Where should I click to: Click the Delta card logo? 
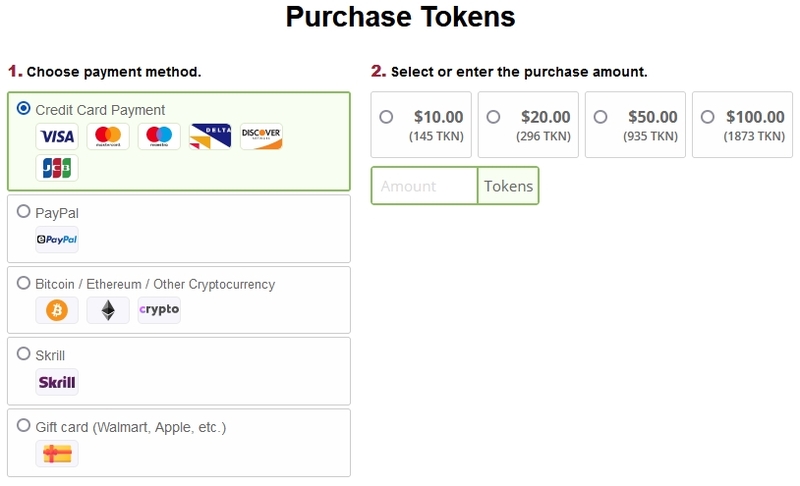tap(210, 136)
